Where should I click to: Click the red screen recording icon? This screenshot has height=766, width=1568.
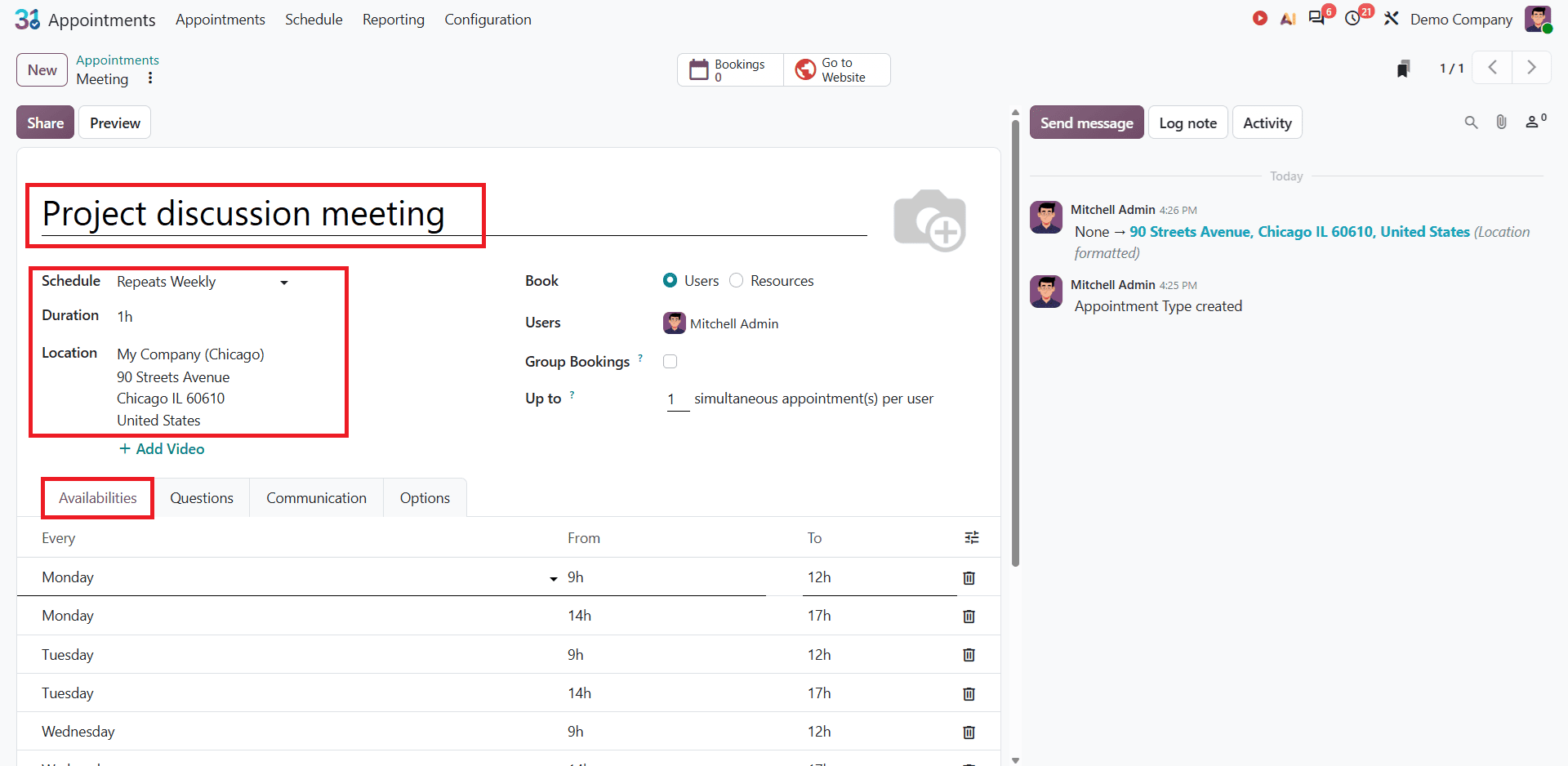click(x=1260, y=18)
